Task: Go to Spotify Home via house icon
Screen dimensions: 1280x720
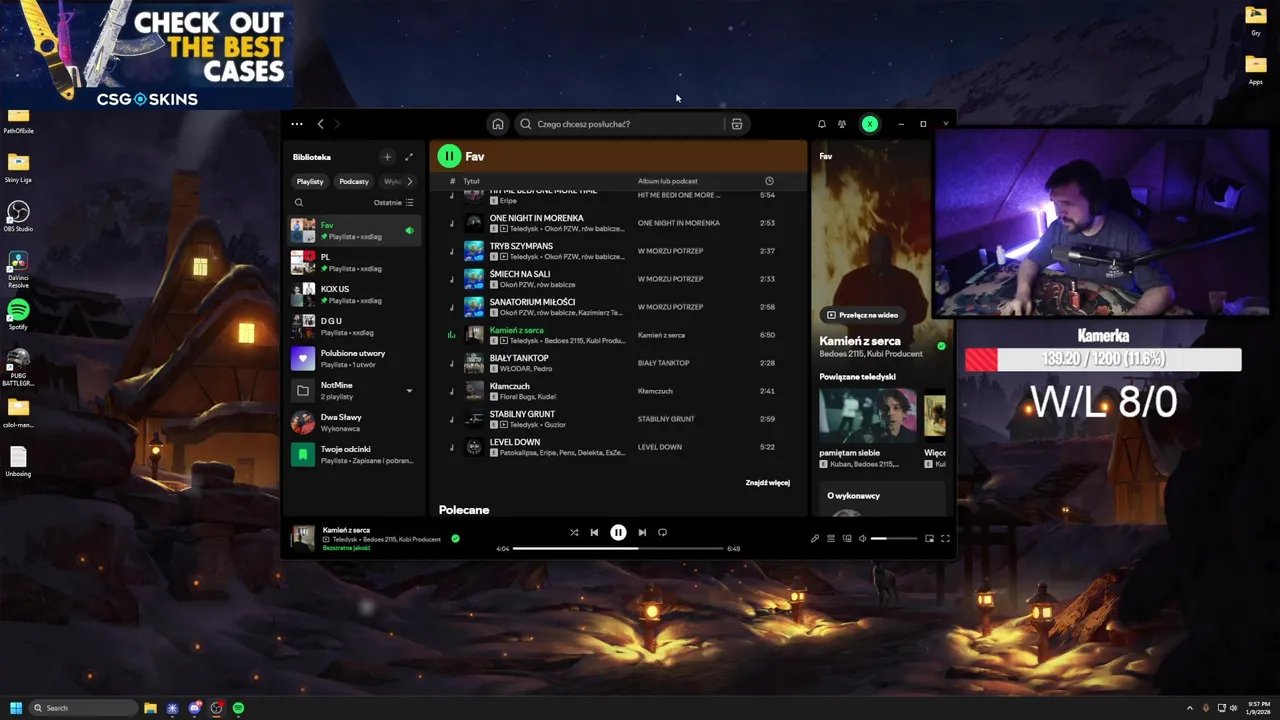Action: click(497, 124)
